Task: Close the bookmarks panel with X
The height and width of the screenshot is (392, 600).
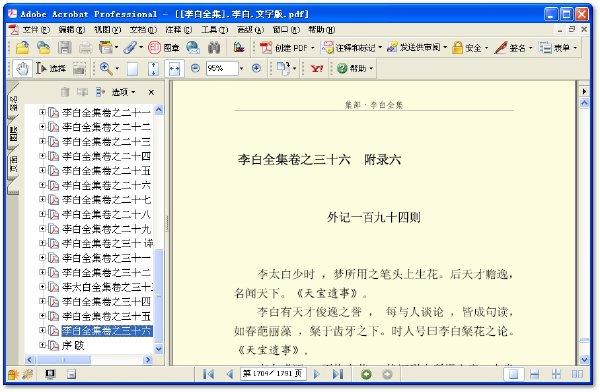Action: coord(151,92)
